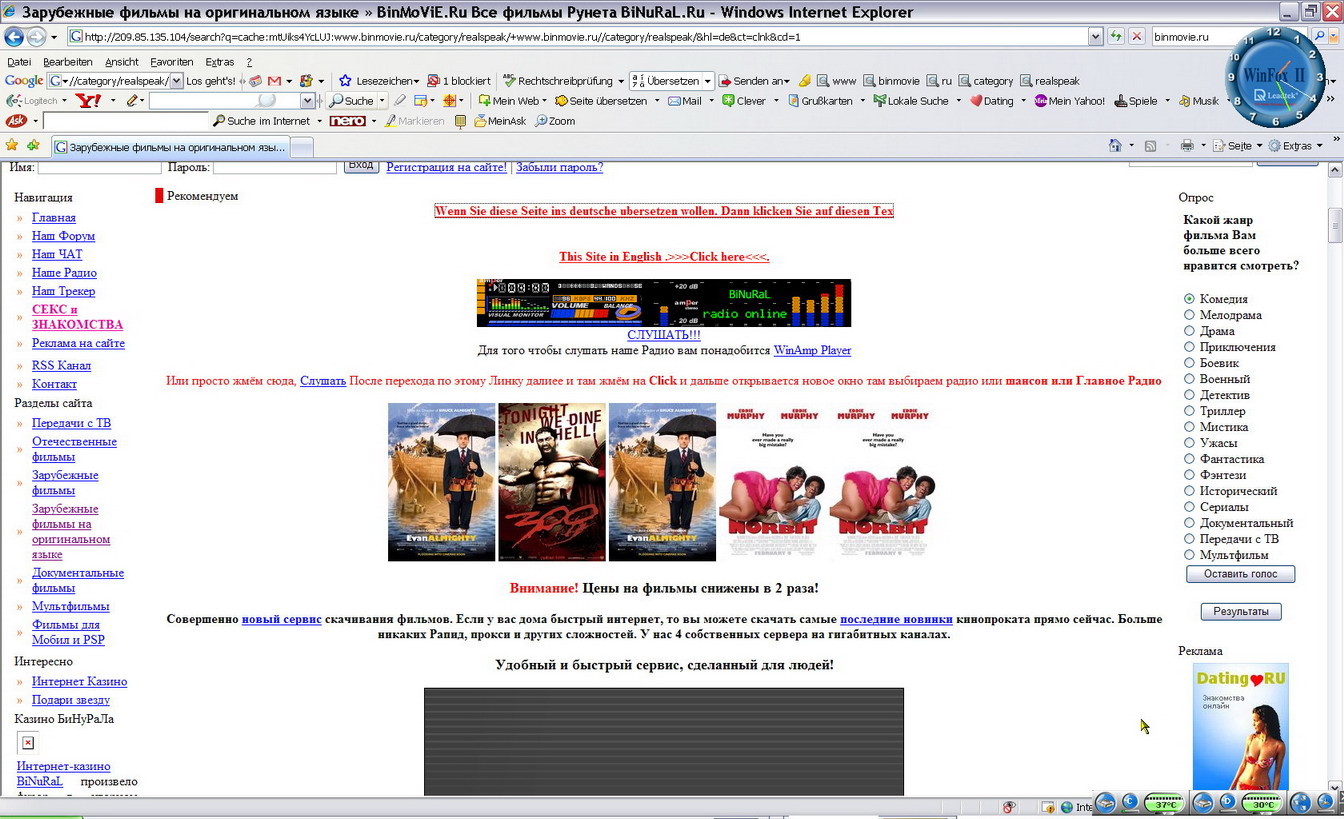Image resolution: width=1344 pixels, height=819 pixels.
Task: Click the Zoom magnifier toolbar item
Action: tap(555, 121)
